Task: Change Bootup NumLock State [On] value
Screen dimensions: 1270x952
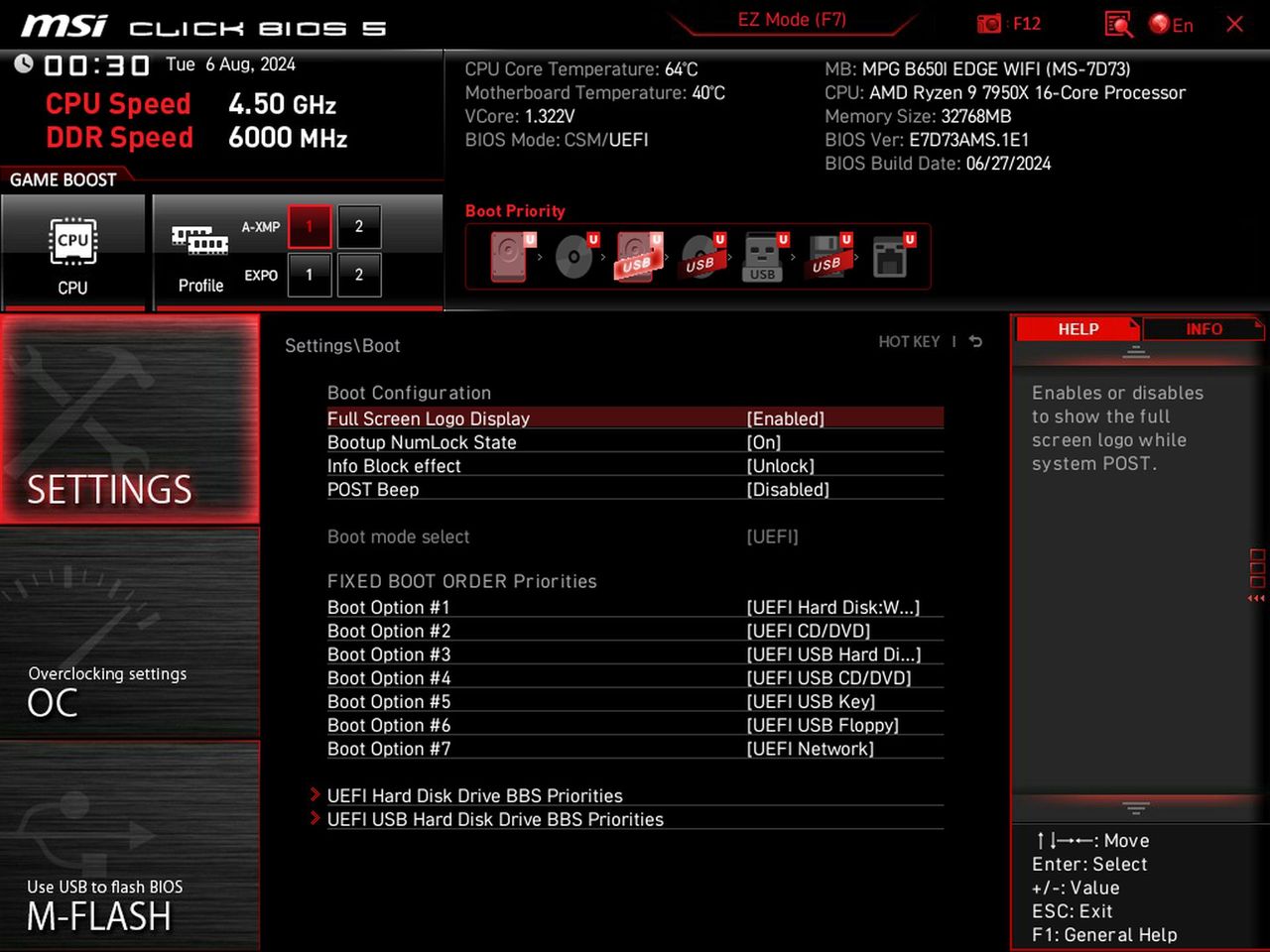Action: coord(764,442)
